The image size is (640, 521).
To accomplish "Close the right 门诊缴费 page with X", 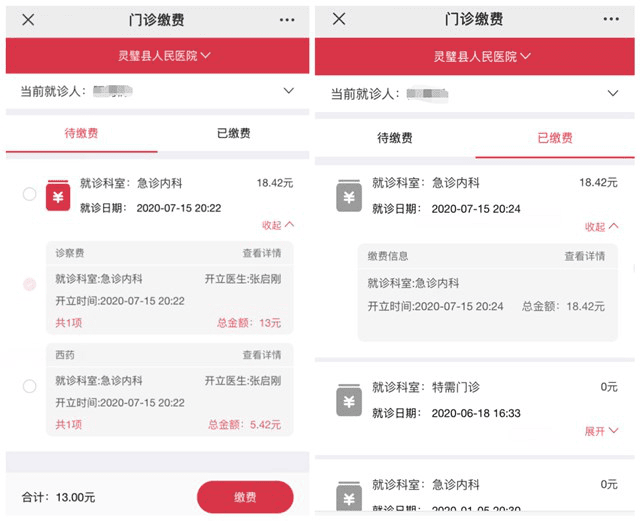I will click(x=339, y=19).
